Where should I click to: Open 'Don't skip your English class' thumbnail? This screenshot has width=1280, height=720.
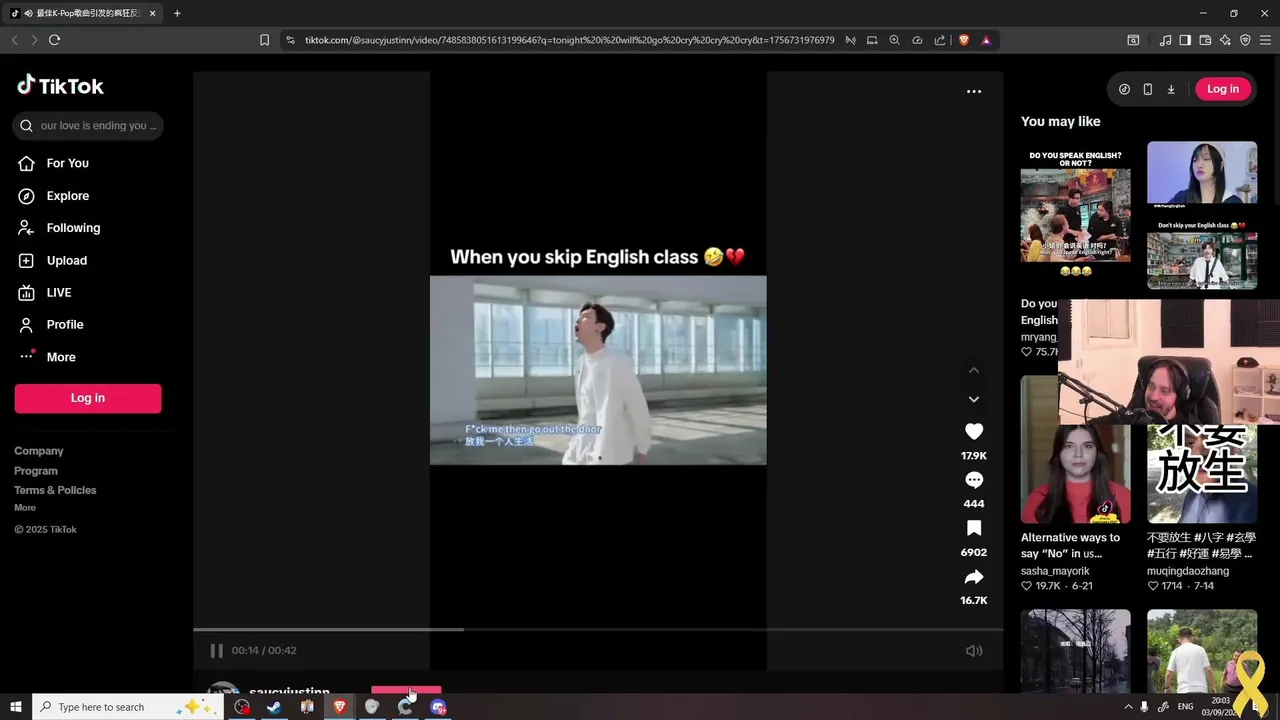(x=1202, y=215)
